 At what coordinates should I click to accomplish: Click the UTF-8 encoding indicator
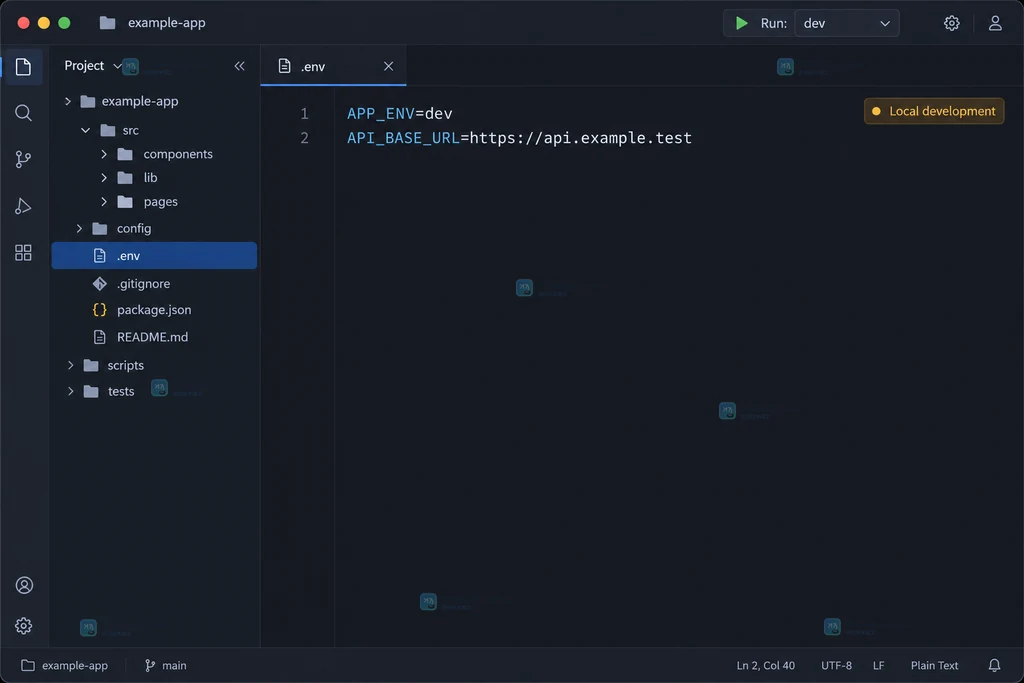[836, 665]
